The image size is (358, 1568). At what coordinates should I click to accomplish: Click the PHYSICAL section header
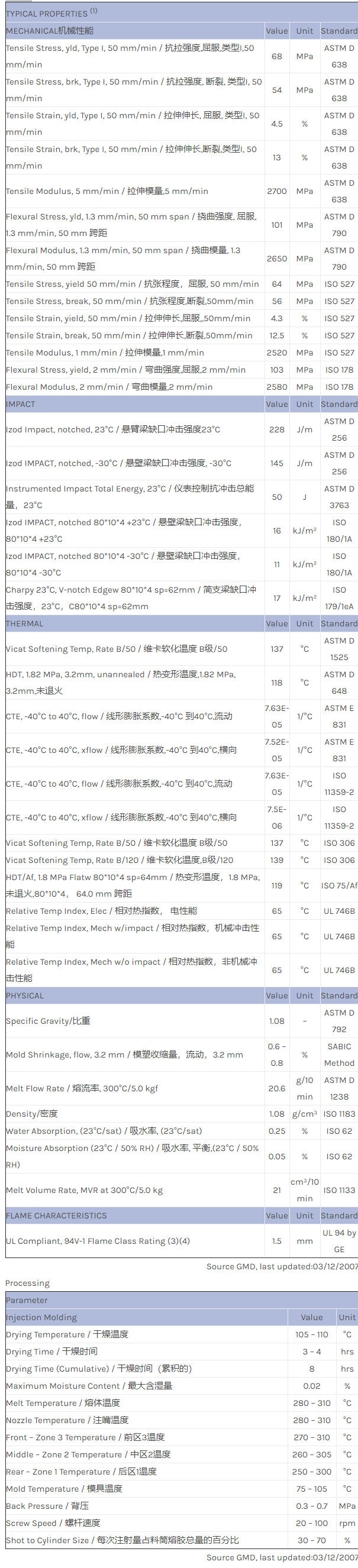tap(25, 995)
